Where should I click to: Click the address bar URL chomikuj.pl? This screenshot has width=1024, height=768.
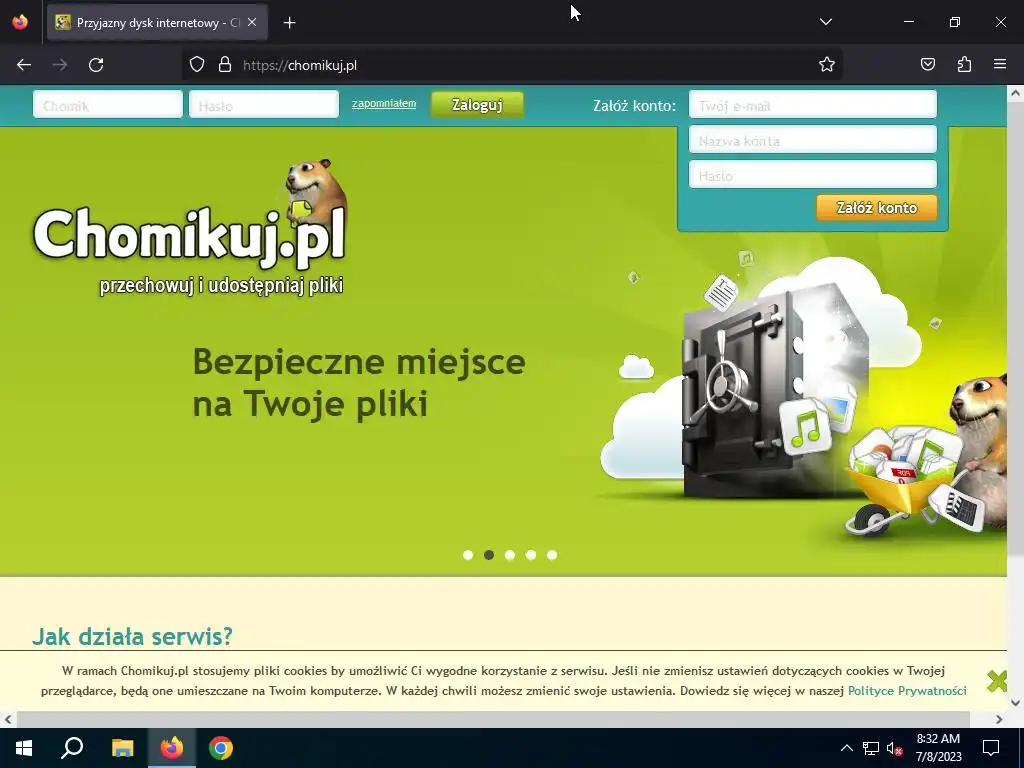coord(300,65)
